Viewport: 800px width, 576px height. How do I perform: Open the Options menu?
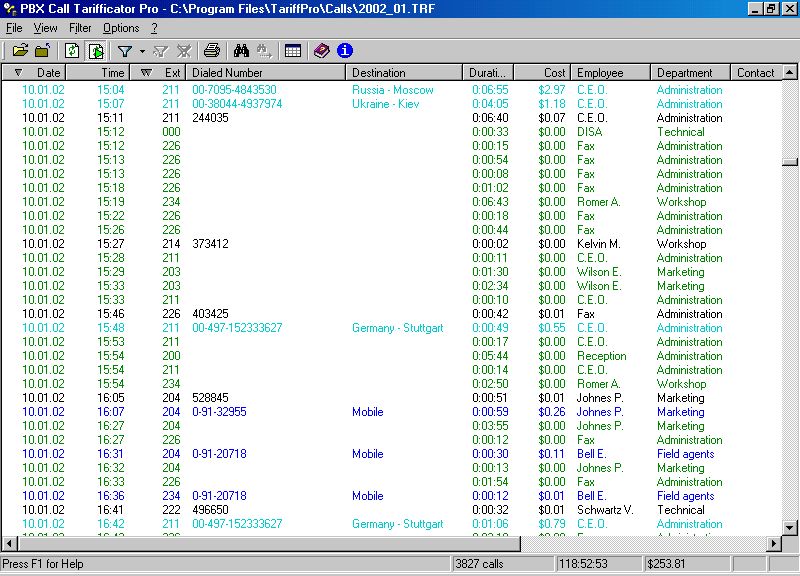(121, 28)
